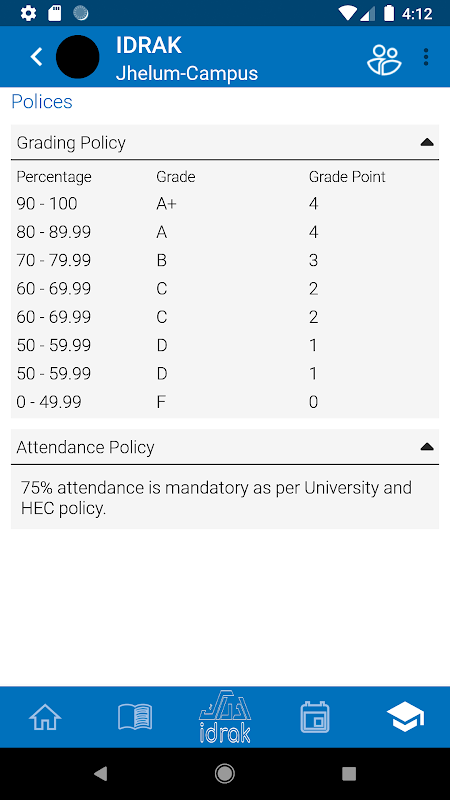Tap Android recent apps square button
The height and width of the screenshot is (800, 450).
[349, 774]
